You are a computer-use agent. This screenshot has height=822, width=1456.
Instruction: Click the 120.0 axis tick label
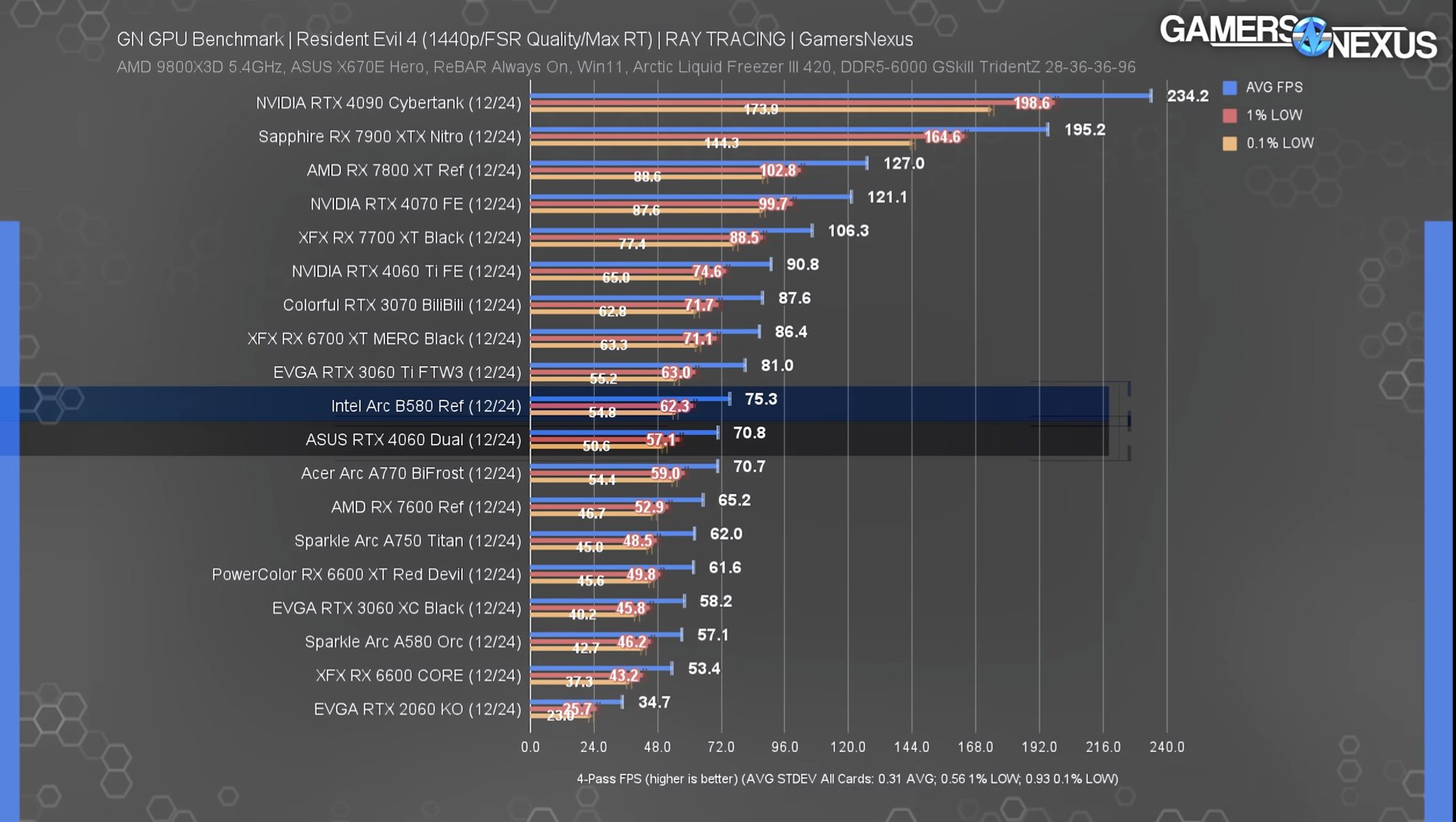(x=848, y=747)
